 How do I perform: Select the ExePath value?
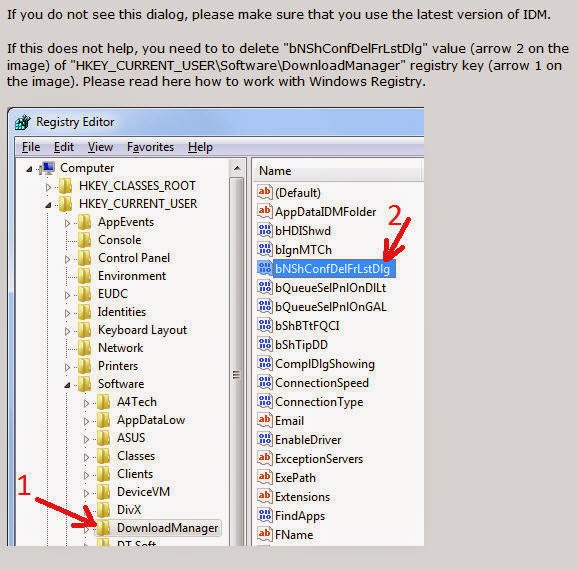pyautogui.click(x=295, y=478)
